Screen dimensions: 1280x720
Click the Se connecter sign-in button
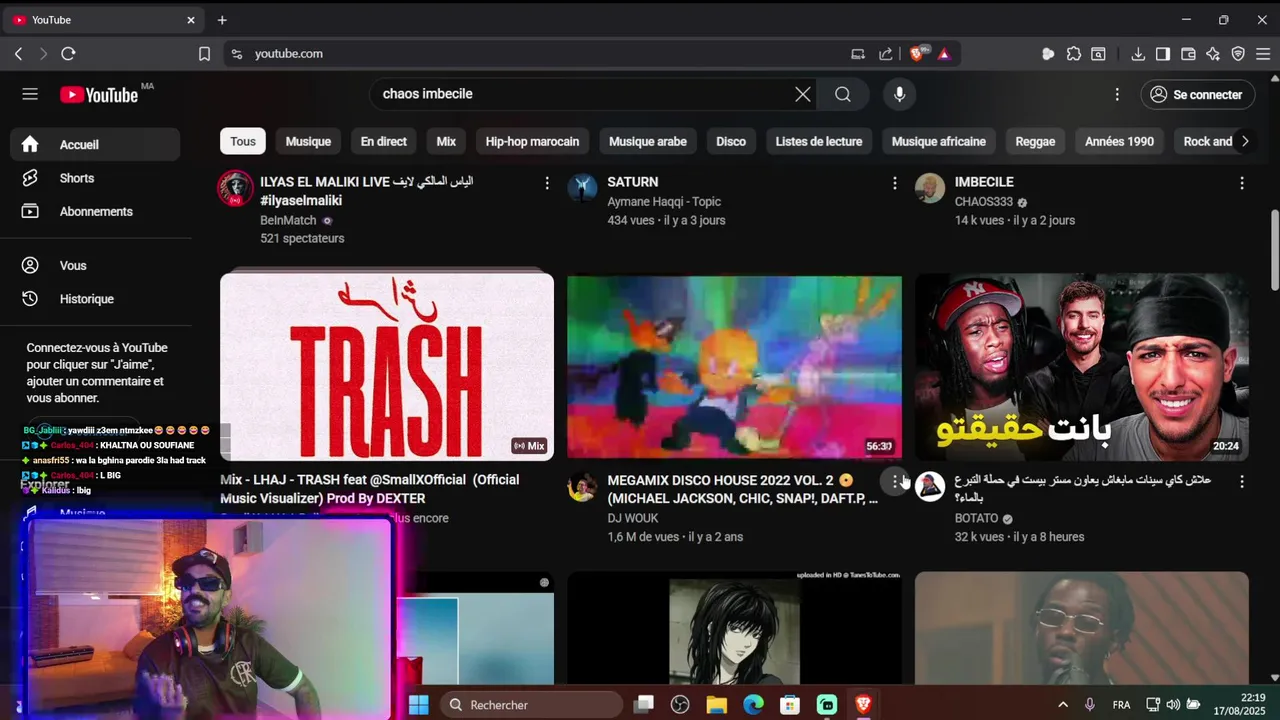pos(1197,94)
